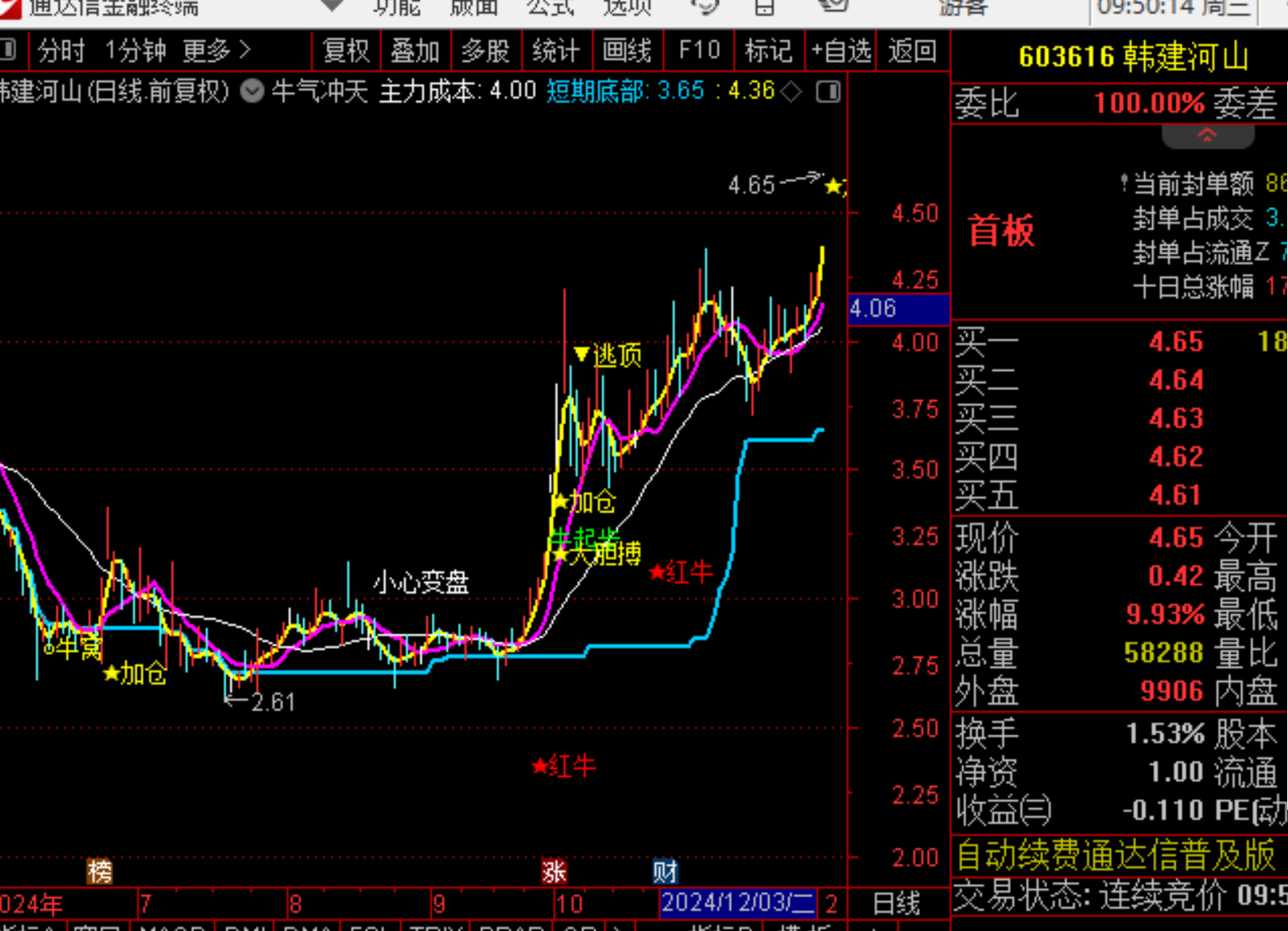Click the 叠加 overlay button
The height and width of the screenshot is (931, 1288).
(x=416, y=51)
